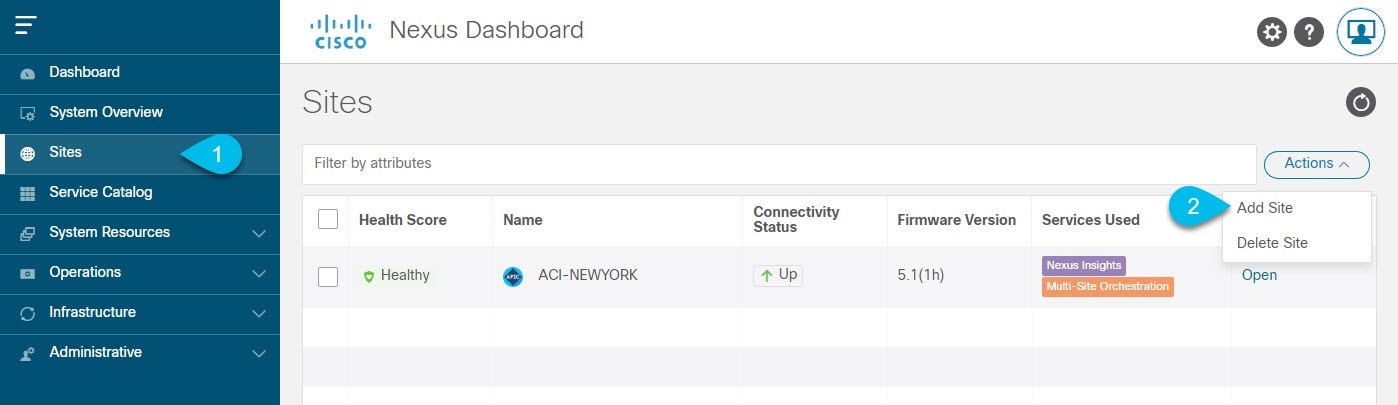Viewport: 1398px width, 405px height.
Task: Click the Service Catalog grid icon
Action: pyautogui.click(x=28, y=193)
